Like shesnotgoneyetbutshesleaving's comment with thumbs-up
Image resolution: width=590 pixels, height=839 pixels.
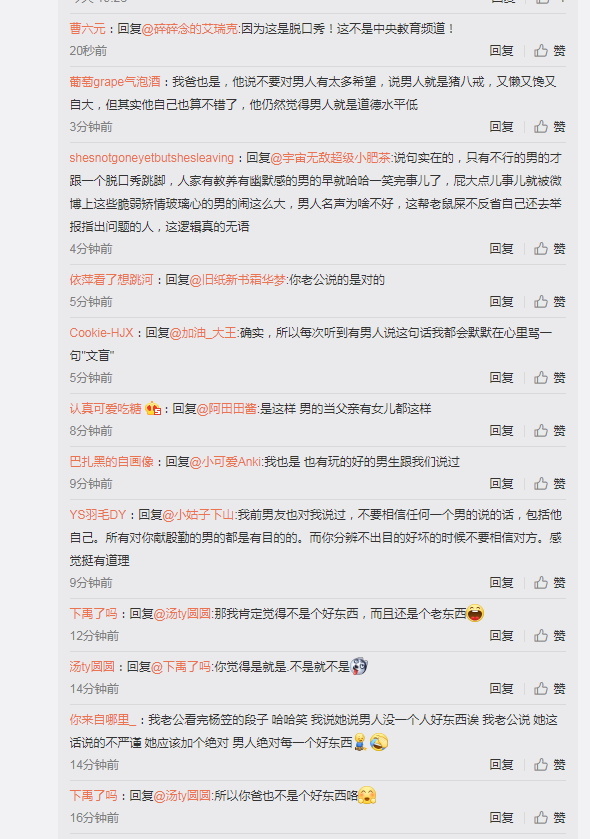coord(549,249)
